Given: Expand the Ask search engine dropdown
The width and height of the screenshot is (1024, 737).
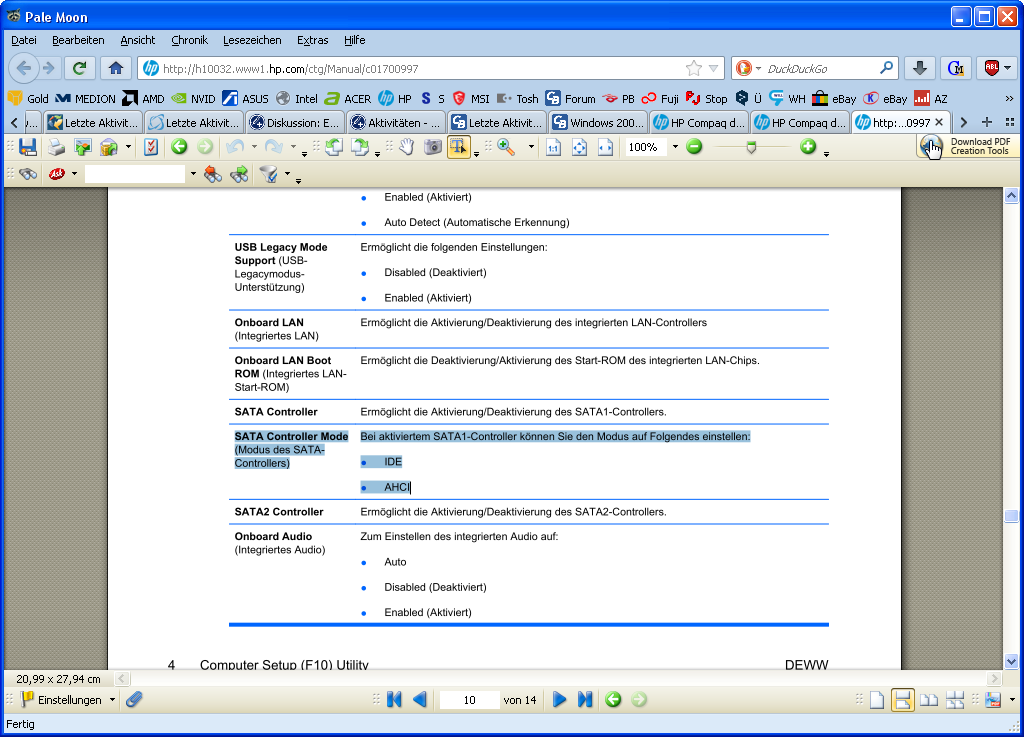Looking at the screenshot, I should point(74,174).
